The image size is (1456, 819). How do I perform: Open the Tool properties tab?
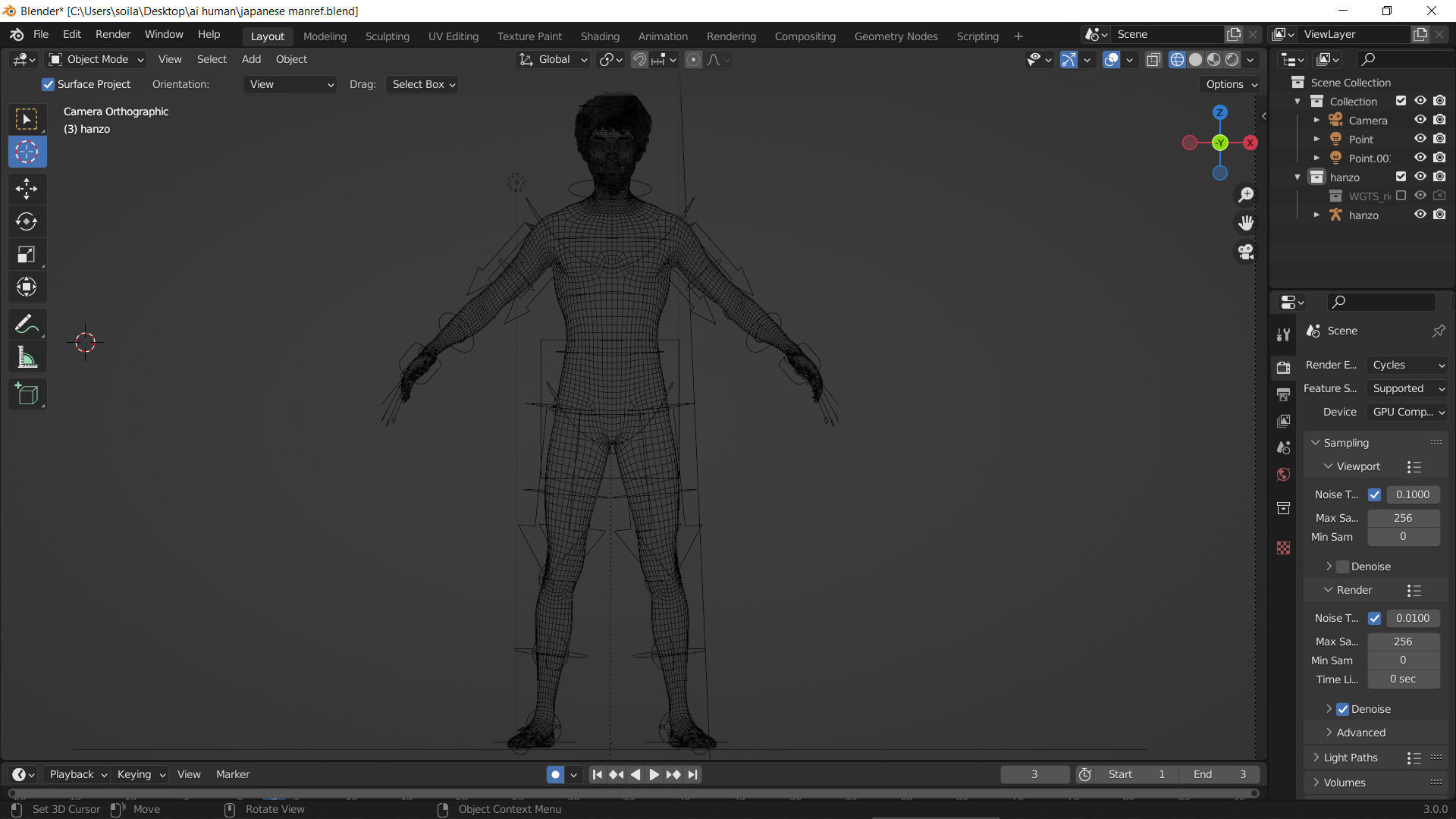[1283, 334]
